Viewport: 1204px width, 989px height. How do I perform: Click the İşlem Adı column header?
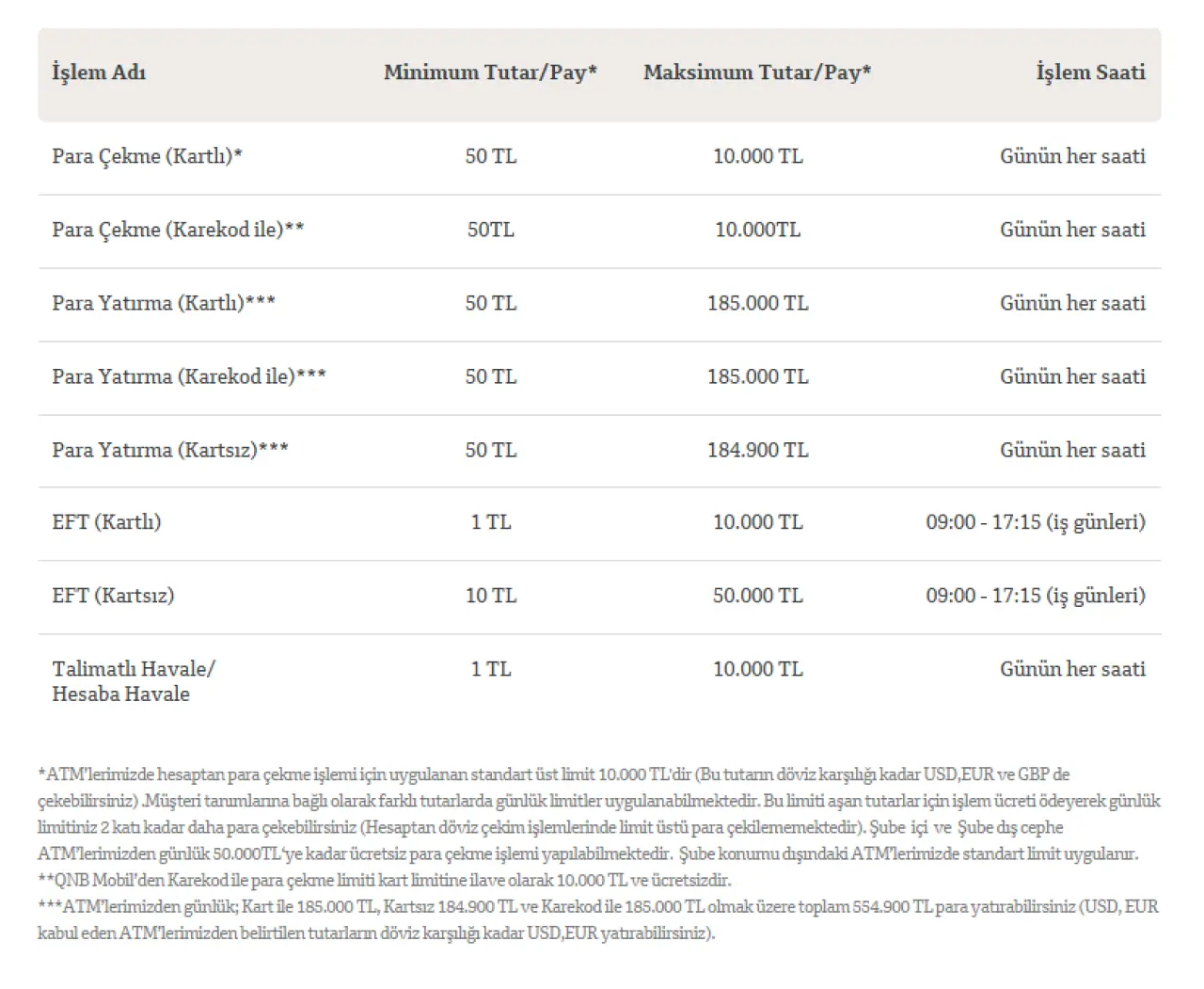click(99, 72)
